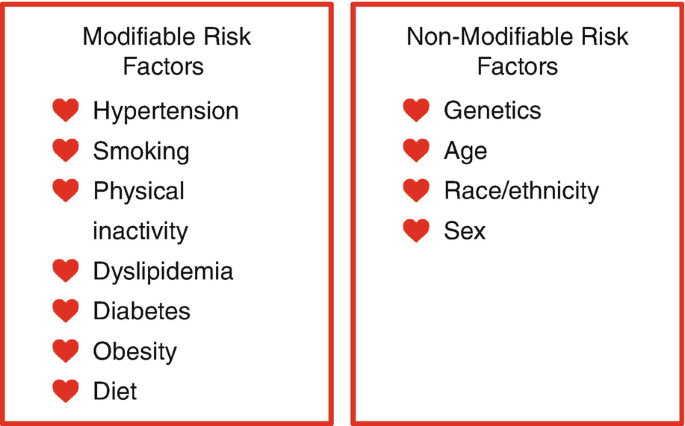Click the heart icon beside Dyslipidemia
The width and height of the screenshot is (685, 426).
66,270
